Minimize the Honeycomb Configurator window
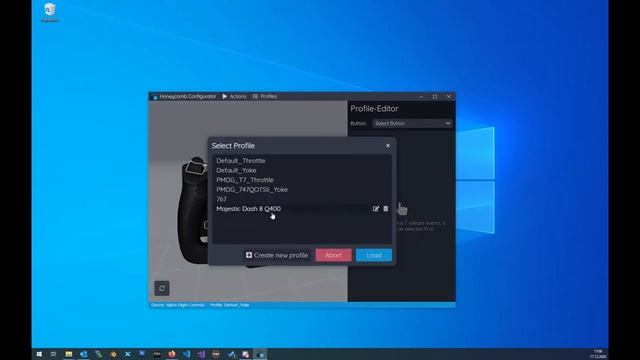Viewport: 640px width, 360px height. 421,96
